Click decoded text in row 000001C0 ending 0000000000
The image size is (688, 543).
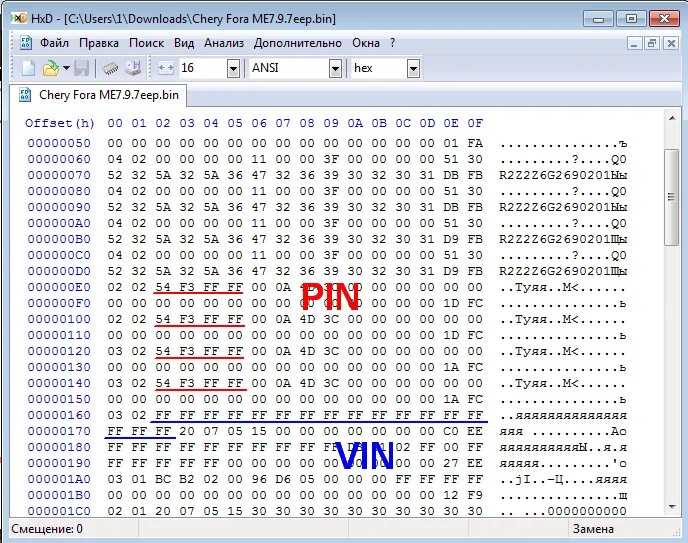[563, 511]
